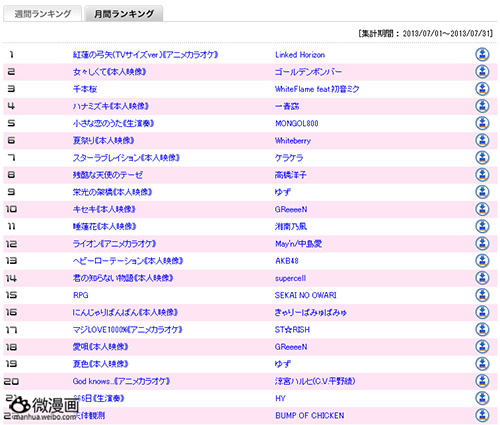The width and height of the screenshot is (500, 425).
Task: Click artist link ST☆RISH
Action: [x=292, y=330]
